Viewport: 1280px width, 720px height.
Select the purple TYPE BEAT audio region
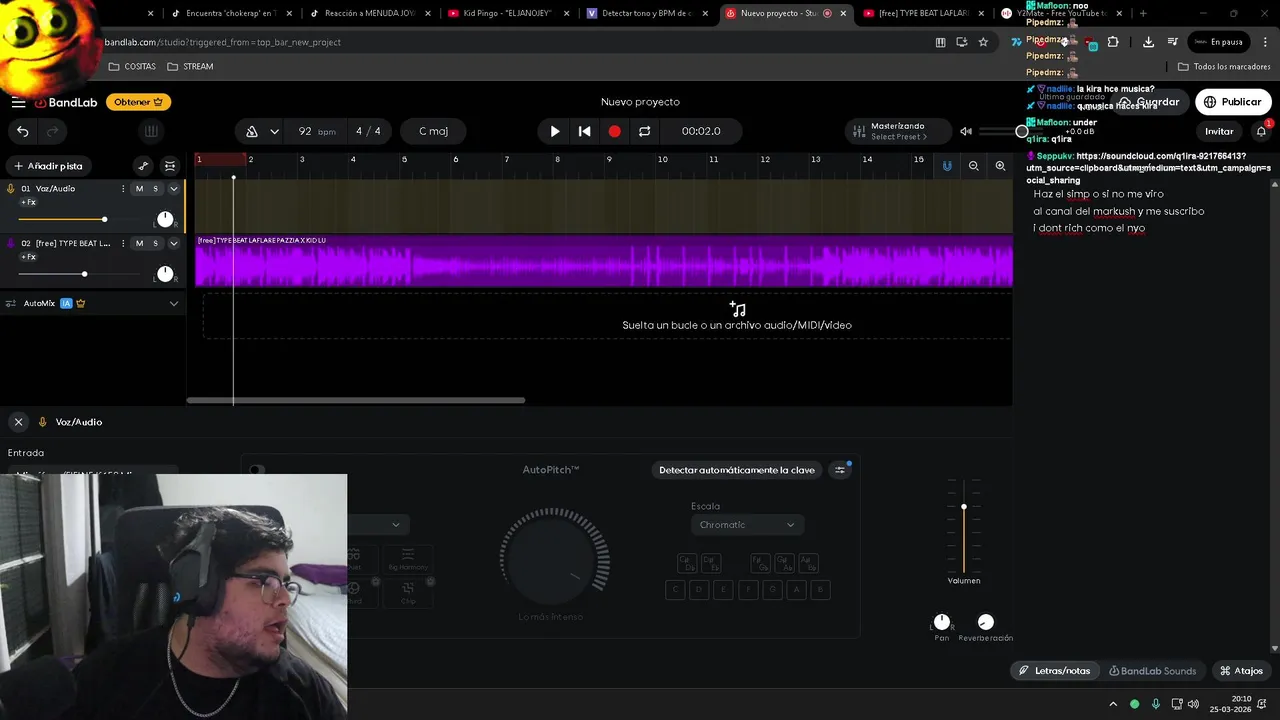coord(603,262)
